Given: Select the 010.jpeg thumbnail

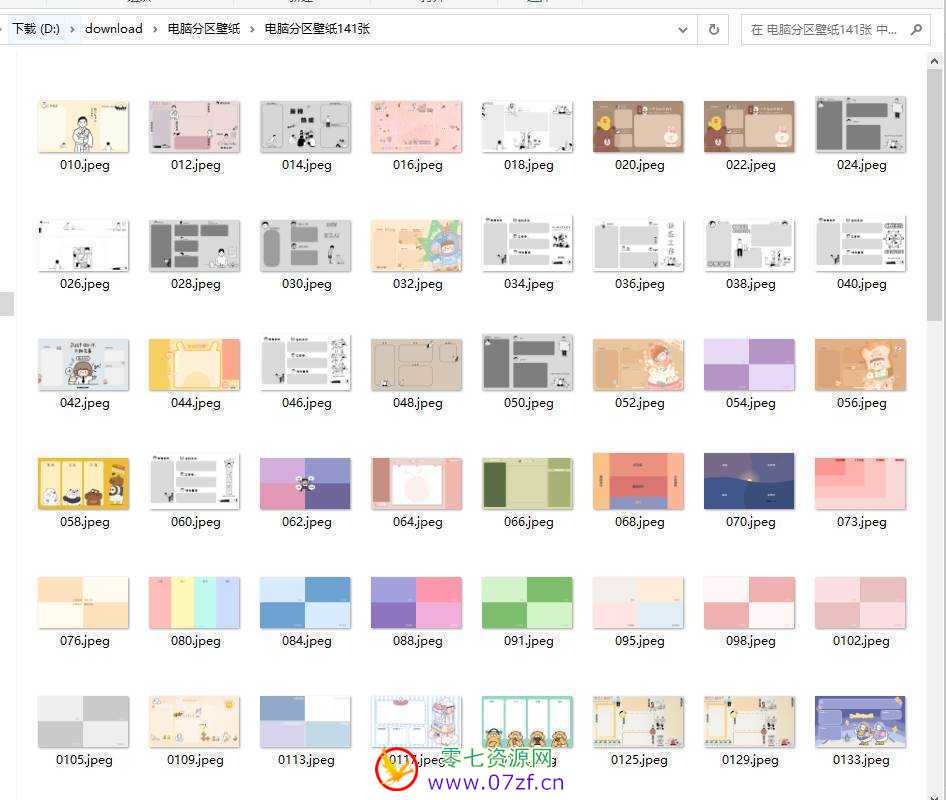Looking at the screenshot, I should coord(83,126).
